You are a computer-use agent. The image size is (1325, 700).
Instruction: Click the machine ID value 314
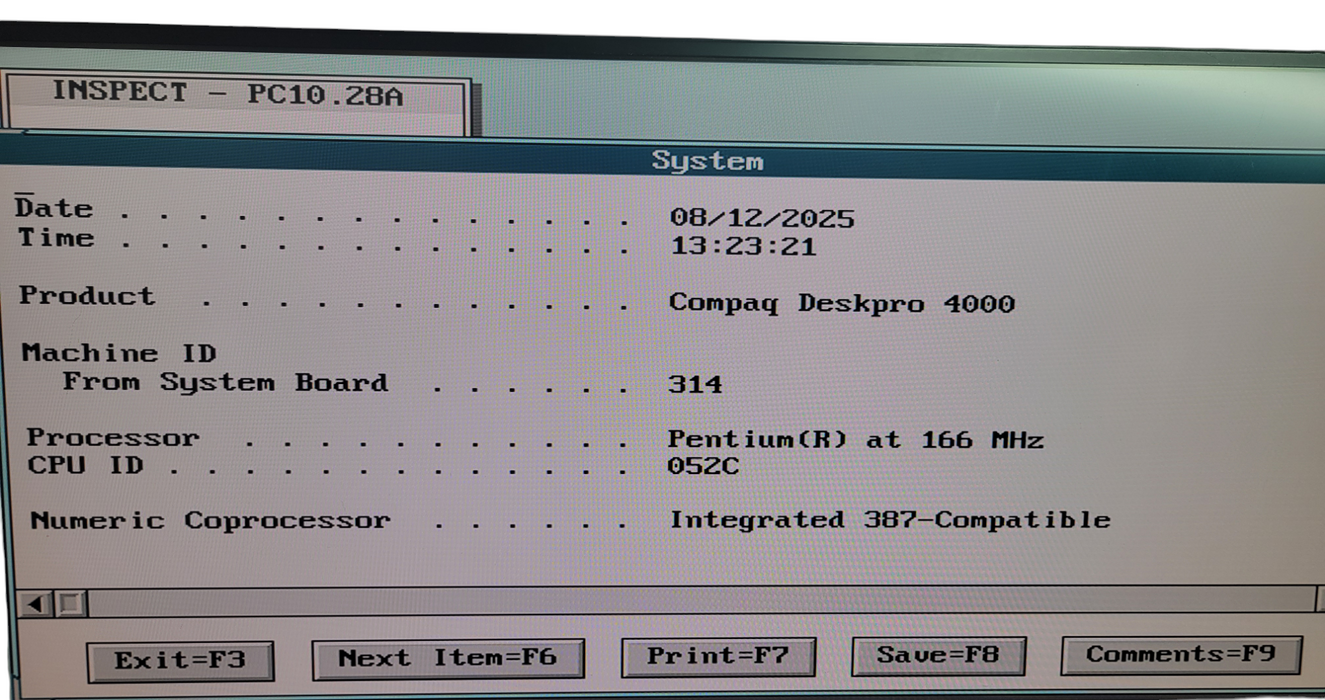tap(695, 384)
